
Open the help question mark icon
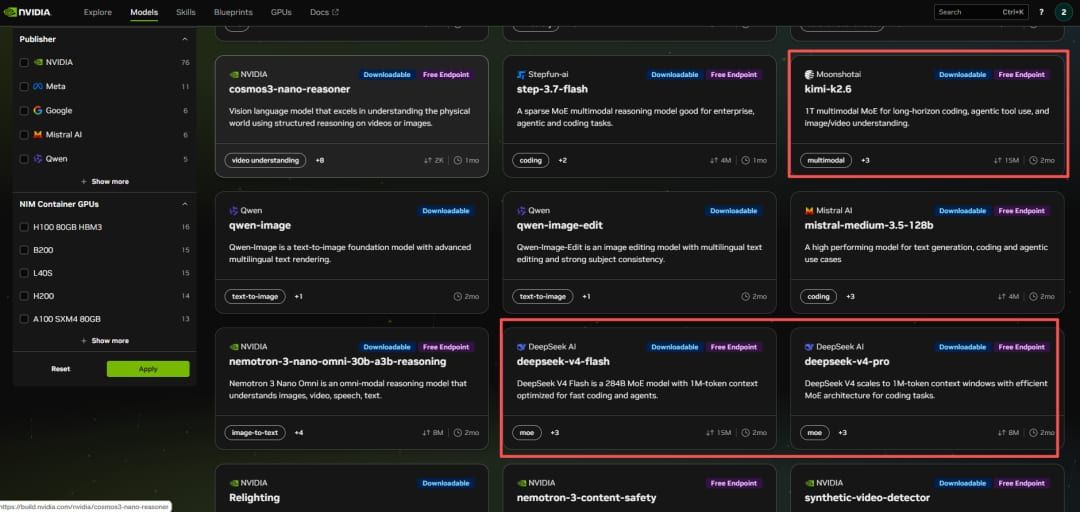pos(1041,12)
